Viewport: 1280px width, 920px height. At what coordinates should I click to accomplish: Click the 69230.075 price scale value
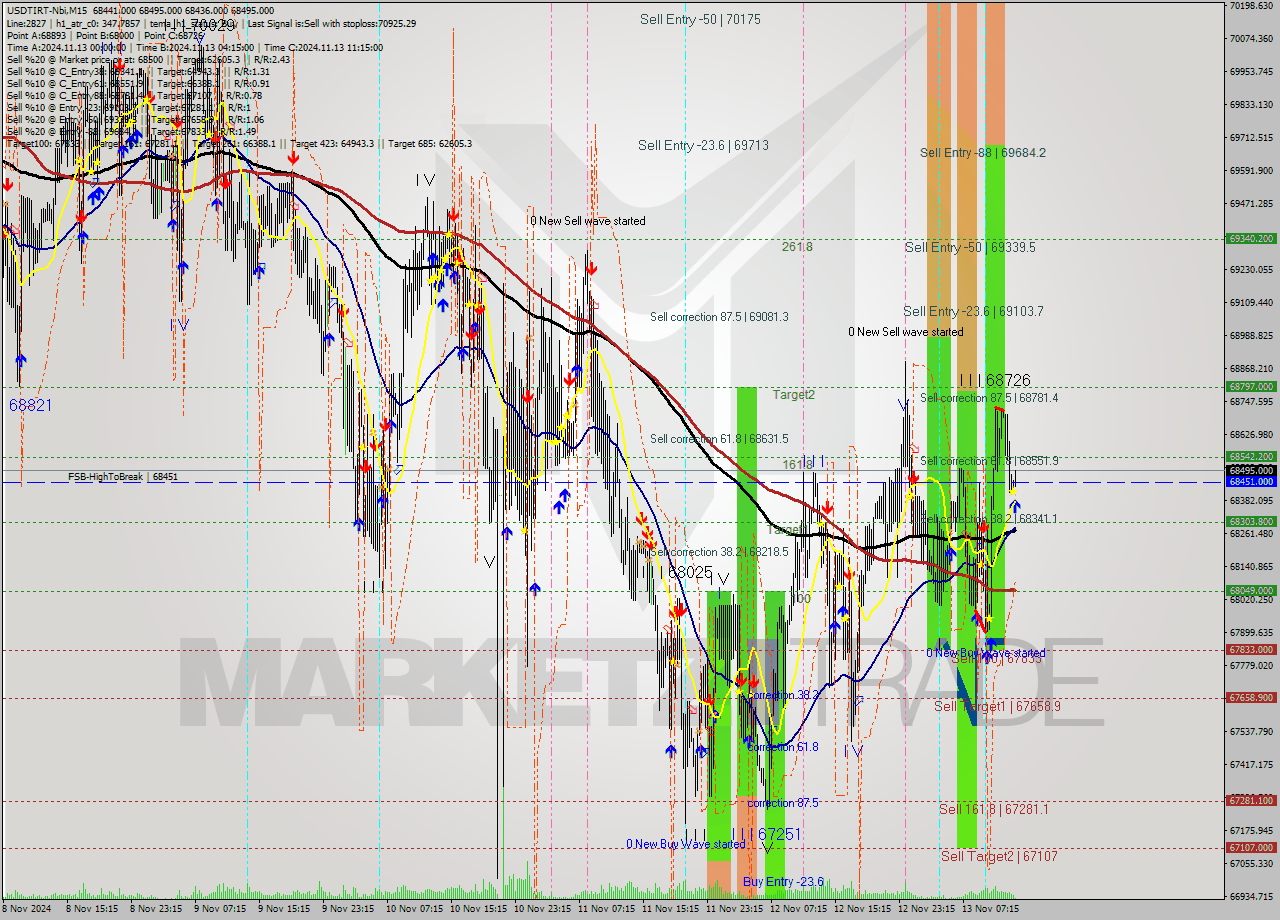(x=1251, y=269)
